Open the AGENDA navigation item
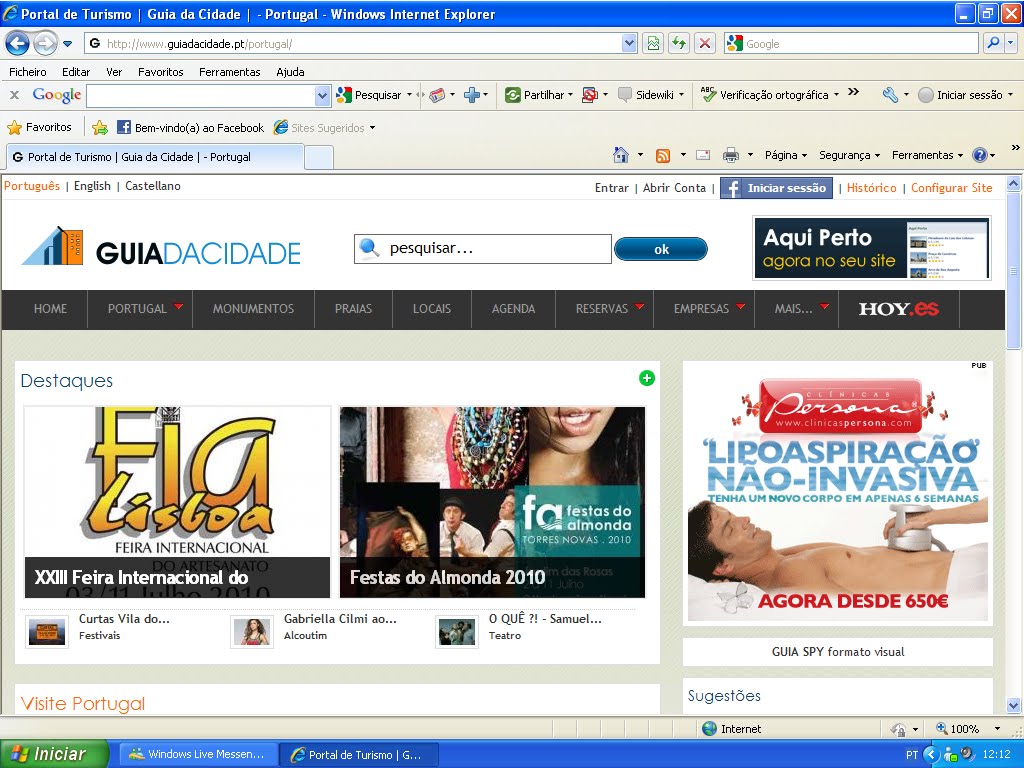The height and width of the screenshot is (768, 1024). click(513, 308)
